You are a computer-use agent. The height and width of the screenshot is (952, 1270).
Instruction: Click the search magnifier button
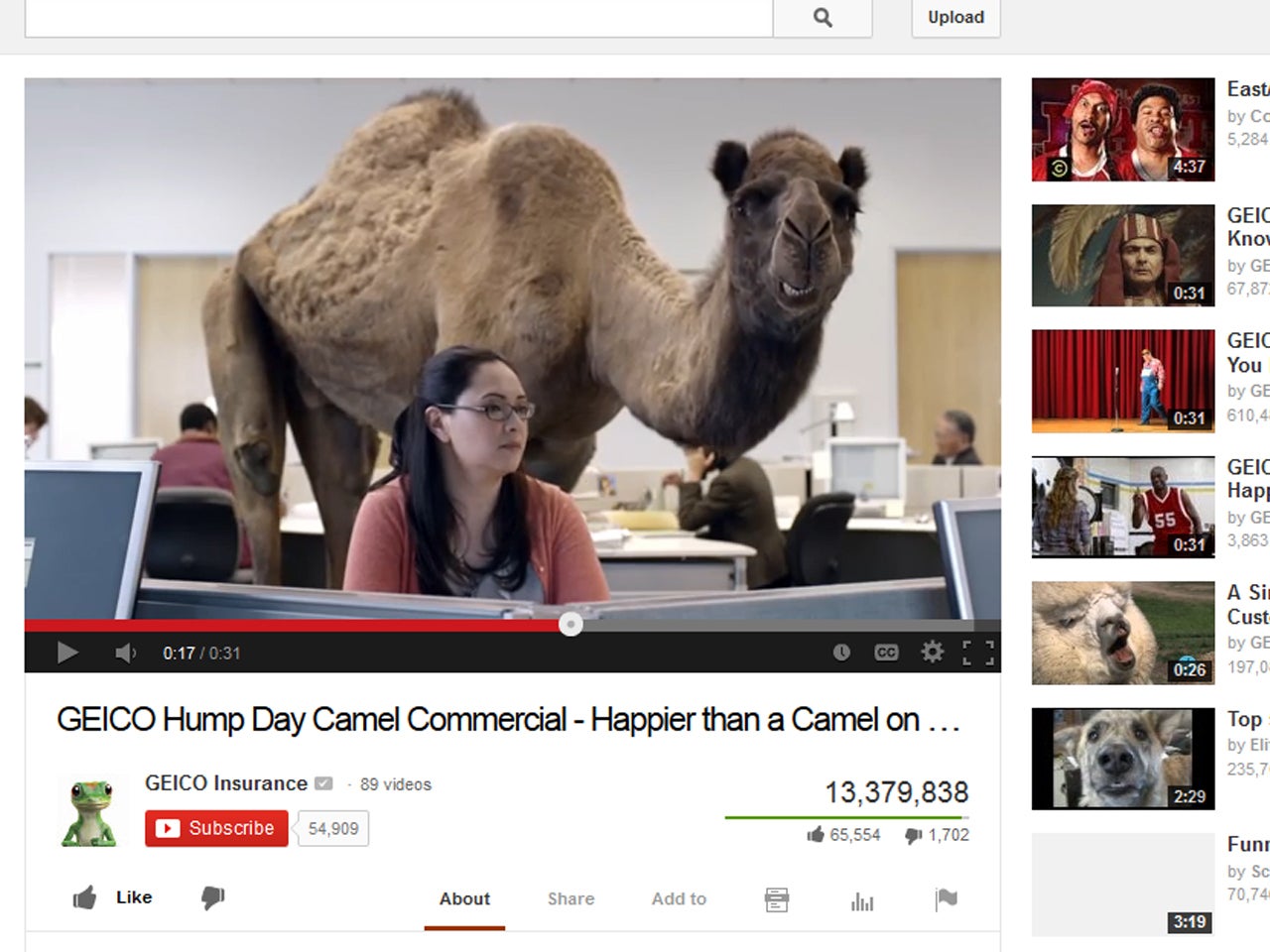coord(823,18)
